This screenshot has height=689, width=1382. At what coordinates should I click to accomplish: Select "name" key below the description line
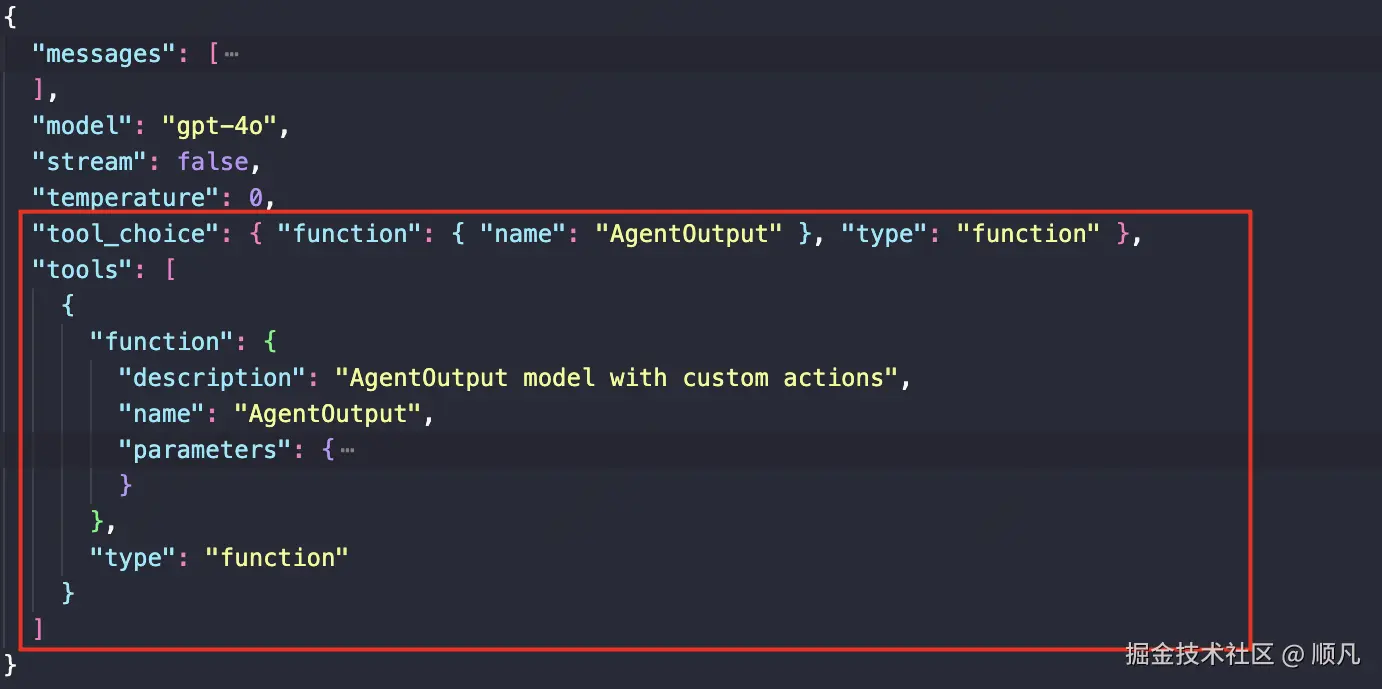pos(162,414)
